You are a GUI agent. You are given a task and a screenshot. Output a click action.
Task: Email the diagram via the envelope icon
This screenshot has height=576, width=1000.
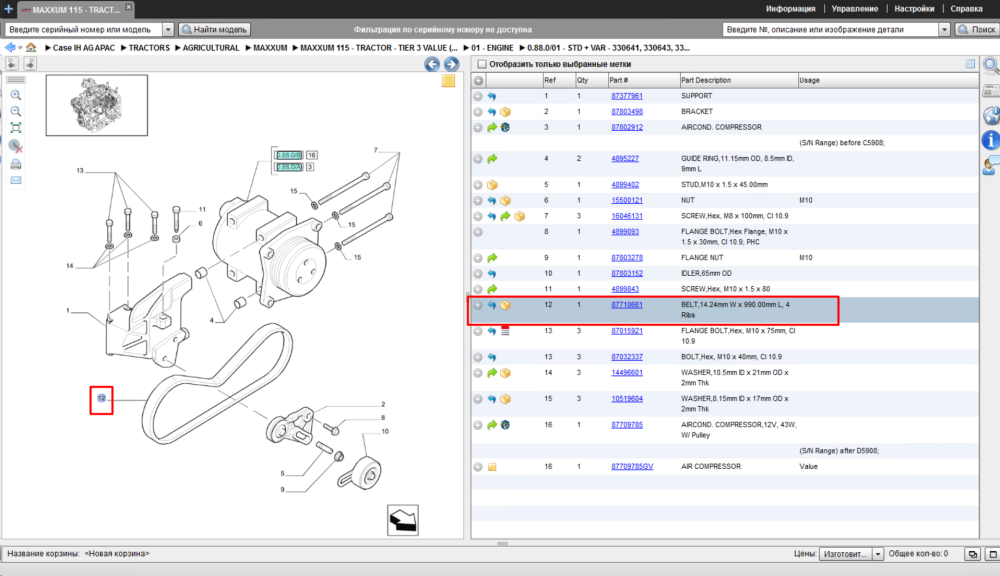(16, 181)
